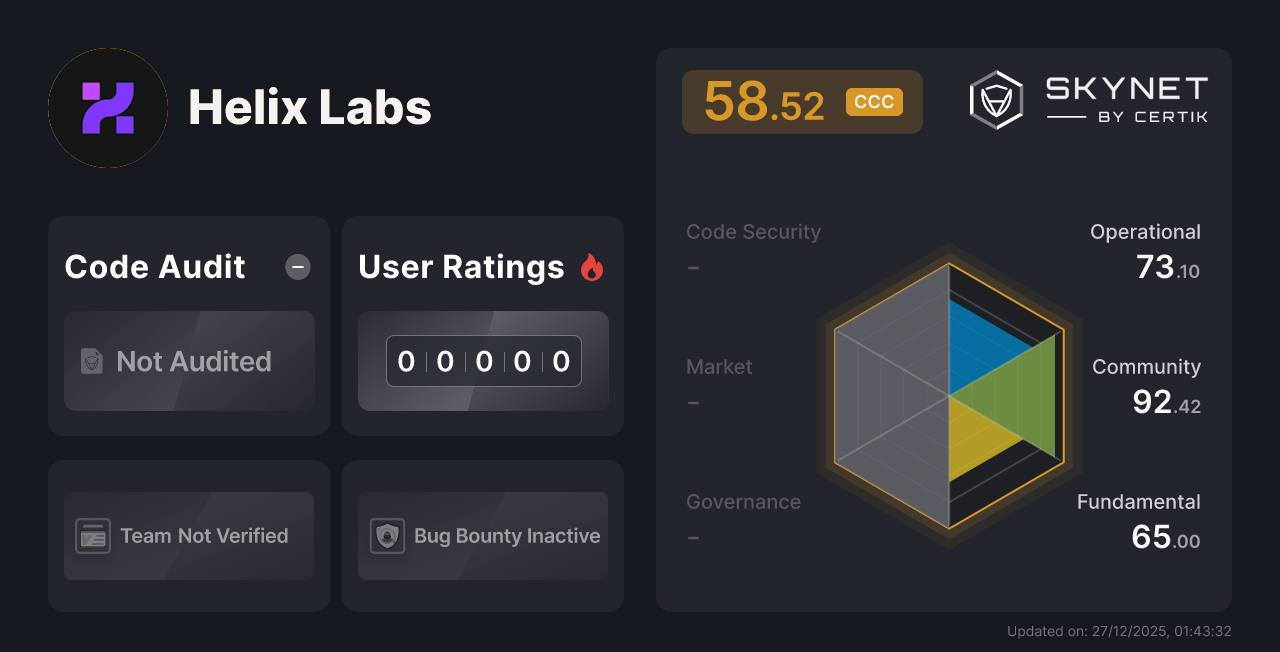Open the overall 58.52 score details
Screen dimensions: 1280x652
[764, 101]
